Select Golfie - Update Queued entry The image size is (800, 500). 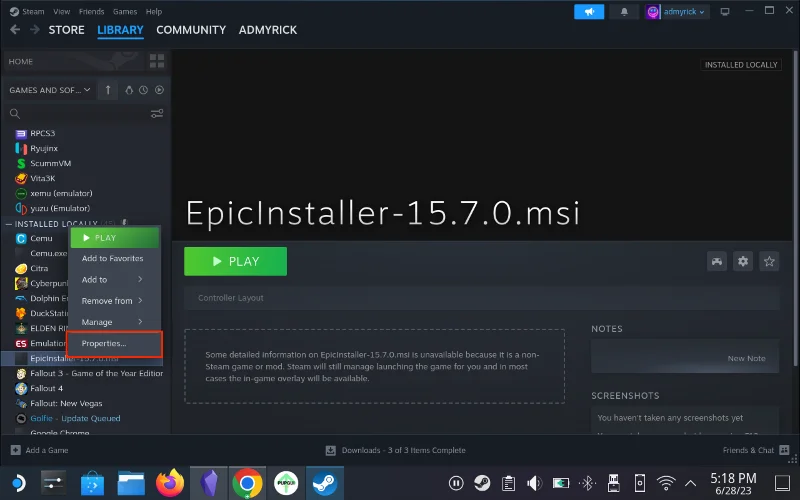coord(75,418)
